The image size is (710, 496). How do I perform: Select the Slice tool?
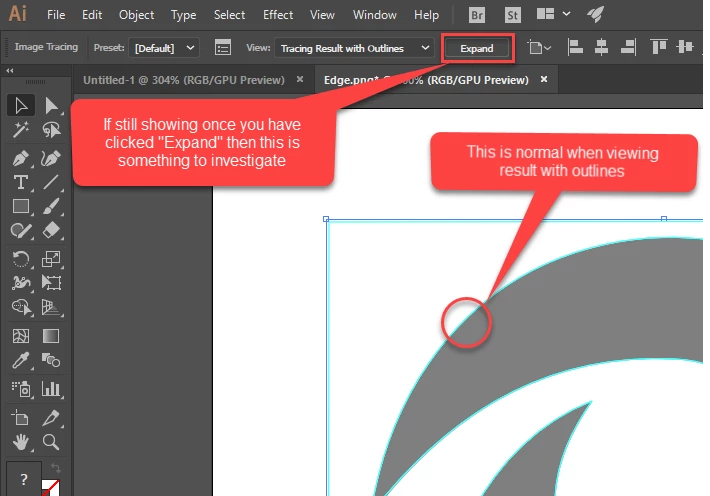coord(51,418)
